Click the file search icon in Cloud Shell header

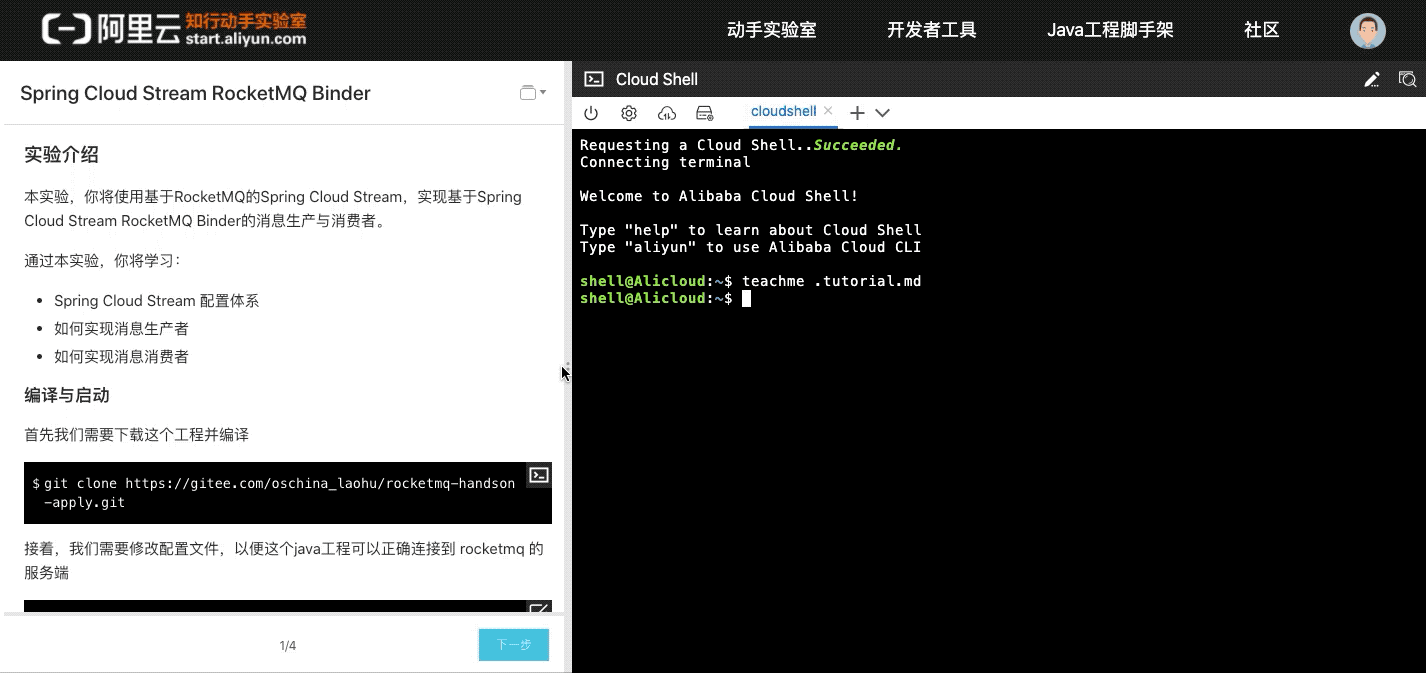1407,79
